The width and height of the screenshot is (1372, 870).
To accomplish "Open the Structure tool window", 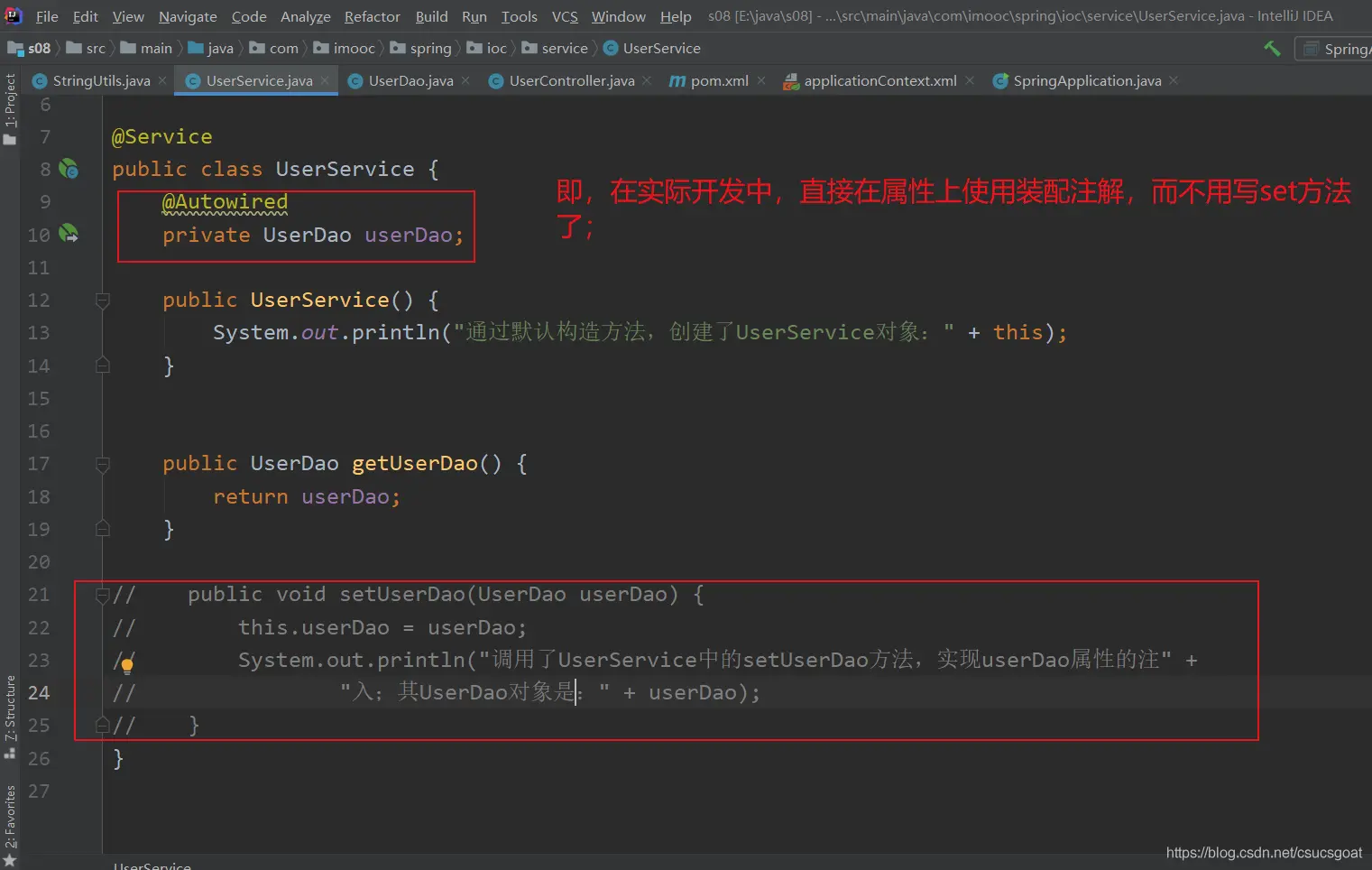I will (10, 715).
